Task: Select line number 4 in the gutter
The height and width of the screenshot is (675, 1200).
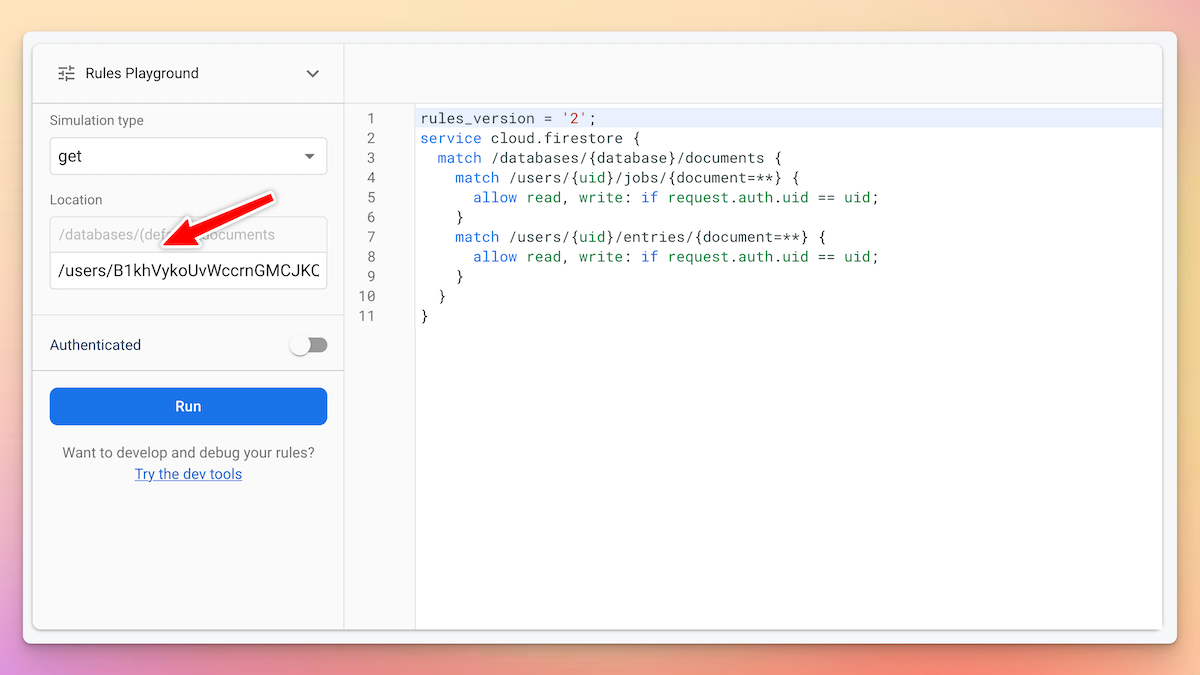Action: click(x=370, y=178)
